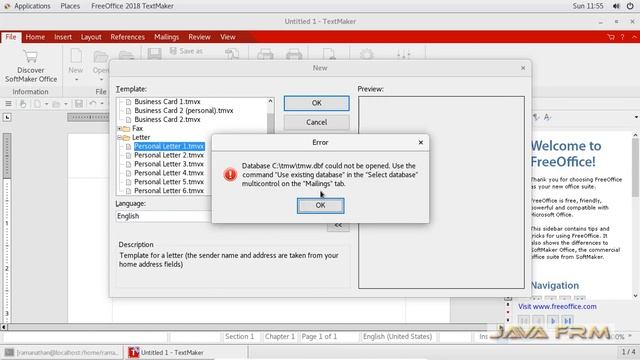This screenshot has width=640, height=360.
Task: Click the small open folder quick-toolbar icon
Action: coord(56,104)
